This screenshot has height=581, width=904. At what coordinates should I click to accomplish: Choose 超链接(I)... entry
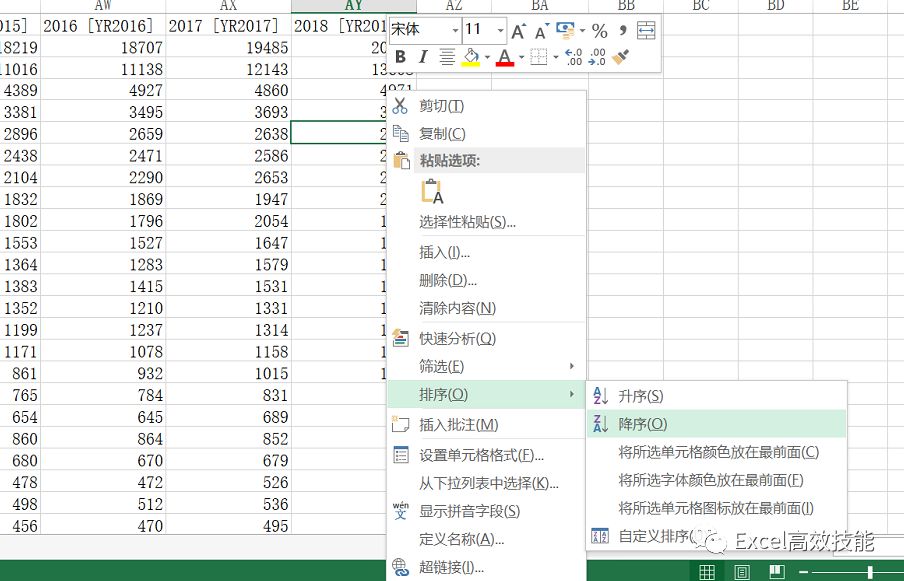click(x=487, y=567)
